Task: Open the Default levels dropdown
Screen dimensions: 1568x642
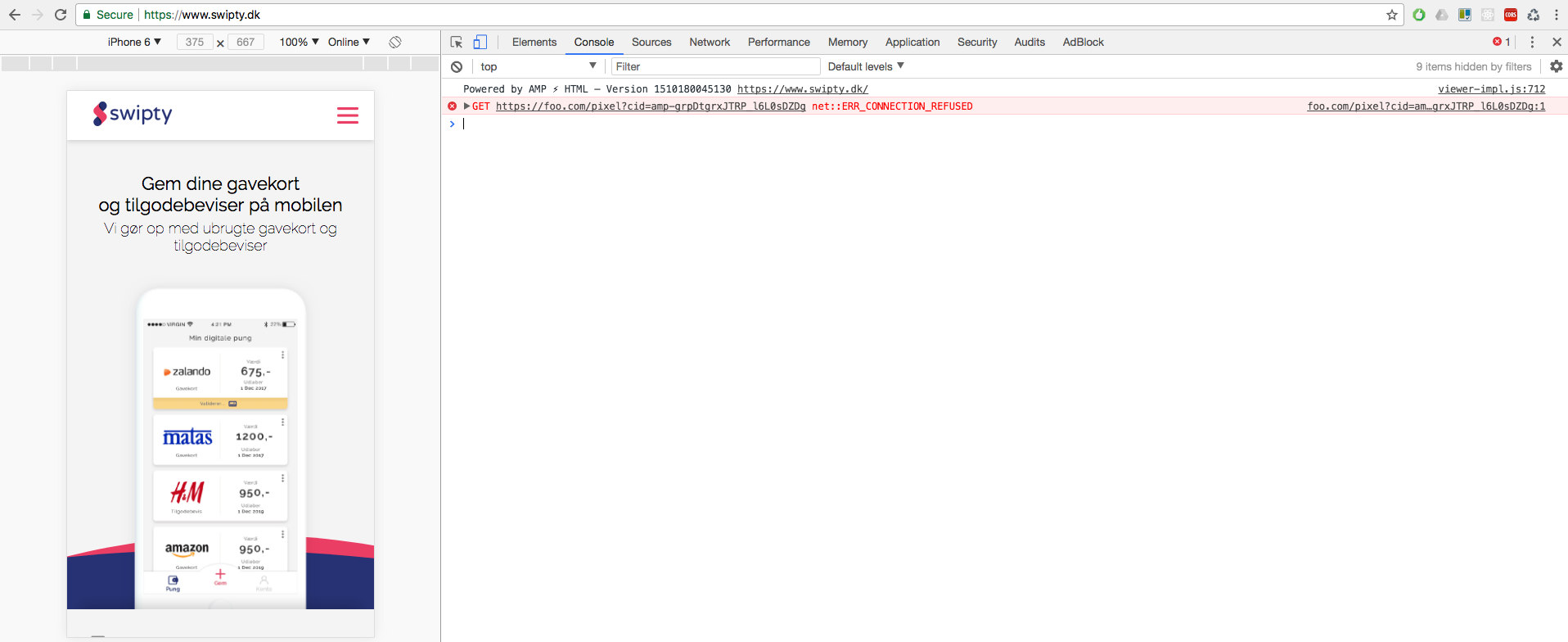Action: click(866, 66)
